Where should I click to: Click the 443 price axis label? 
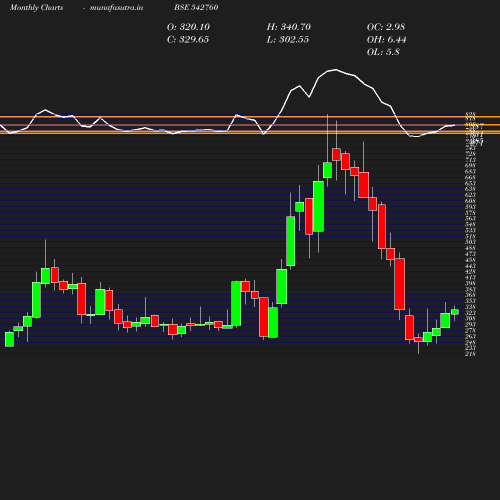point(470,266)
